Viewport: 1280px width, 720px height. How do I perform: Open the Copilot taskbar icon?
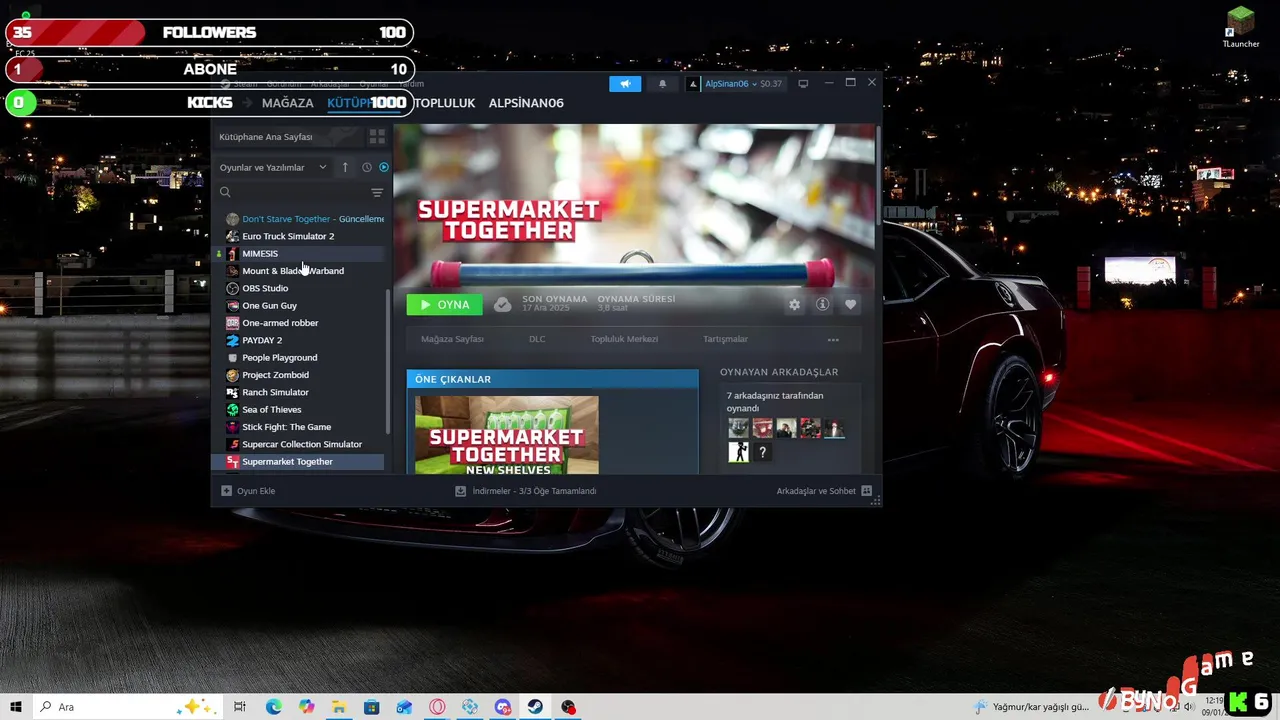pos(306,706)
